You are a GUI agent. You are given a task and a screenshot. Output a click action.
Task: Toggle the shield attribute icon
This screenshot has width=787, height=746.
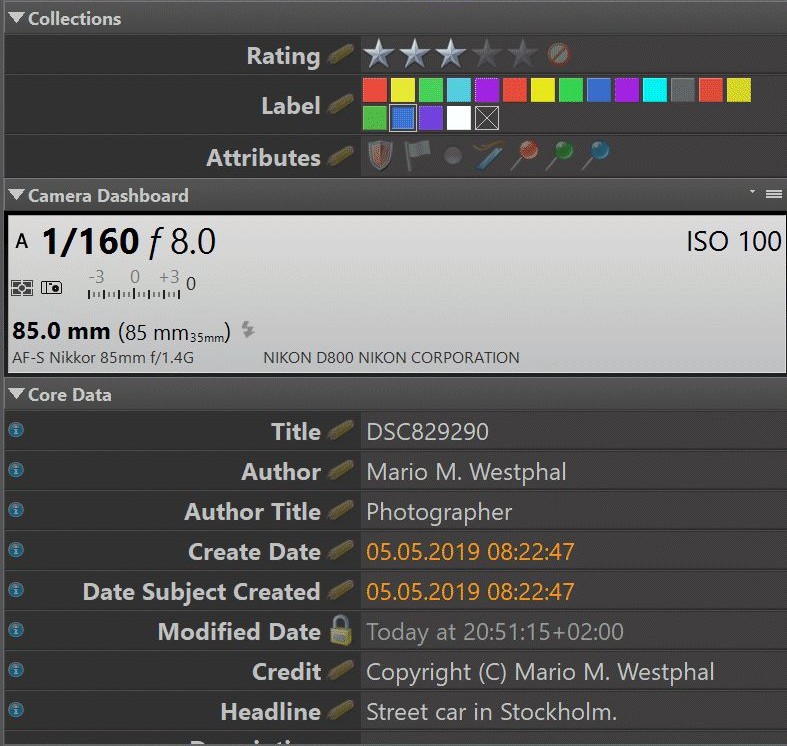(380, 155)
